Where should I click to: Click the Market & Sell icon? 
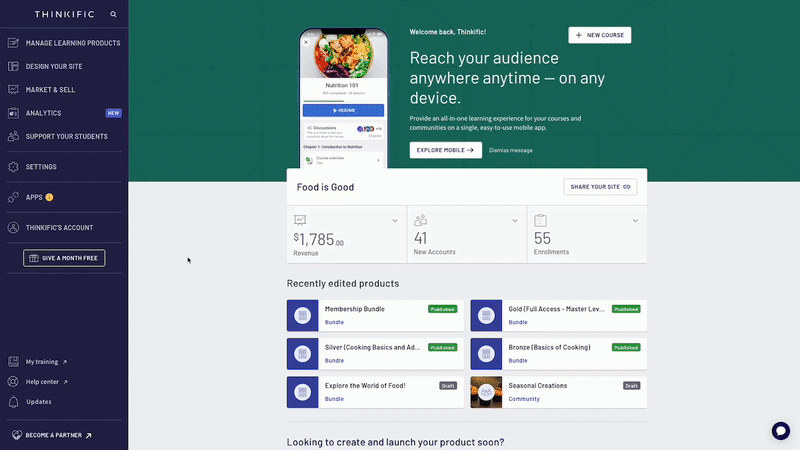click(13, 90)
